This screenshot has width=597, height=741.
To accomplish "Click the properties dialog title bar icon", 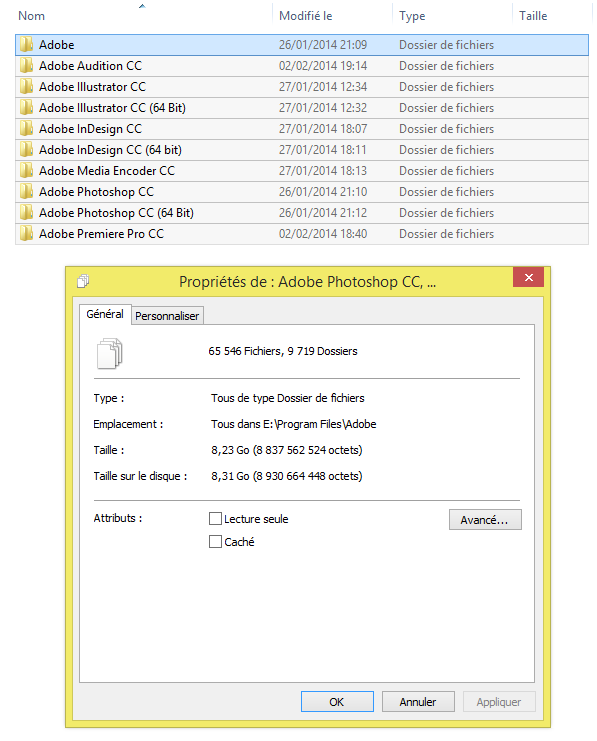I will [83, 281].
